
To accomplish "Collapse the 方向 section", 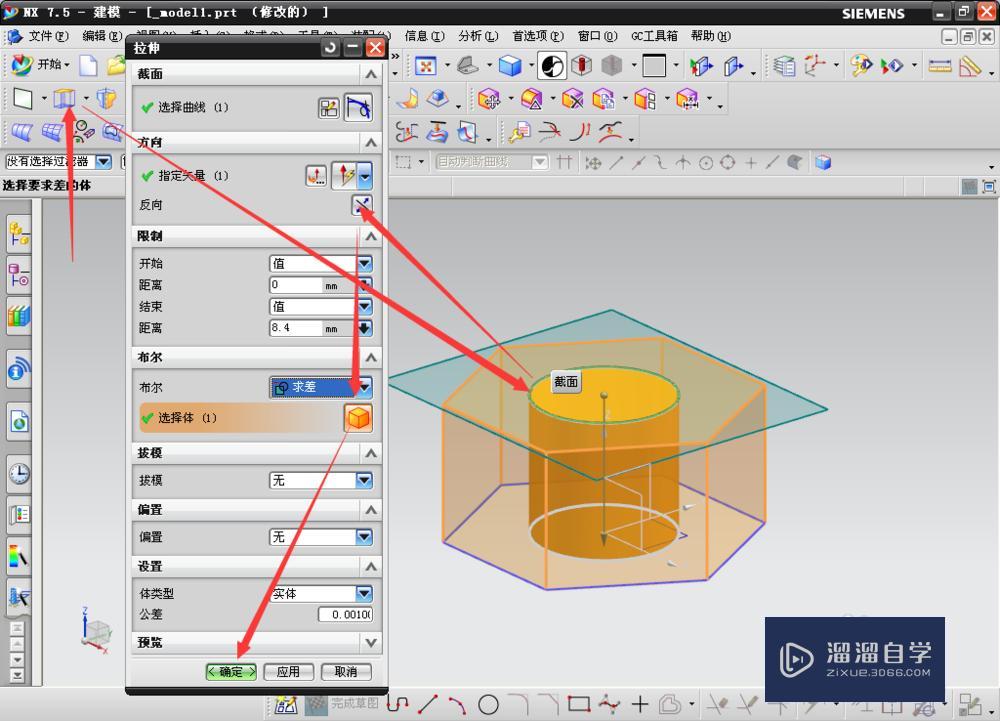I will [x=371, y=142].
